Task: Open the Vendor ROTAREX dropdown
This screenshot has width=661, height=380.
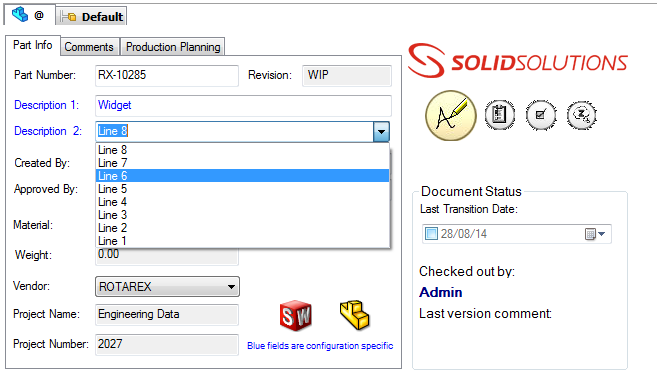Action: tap(167, 287)
